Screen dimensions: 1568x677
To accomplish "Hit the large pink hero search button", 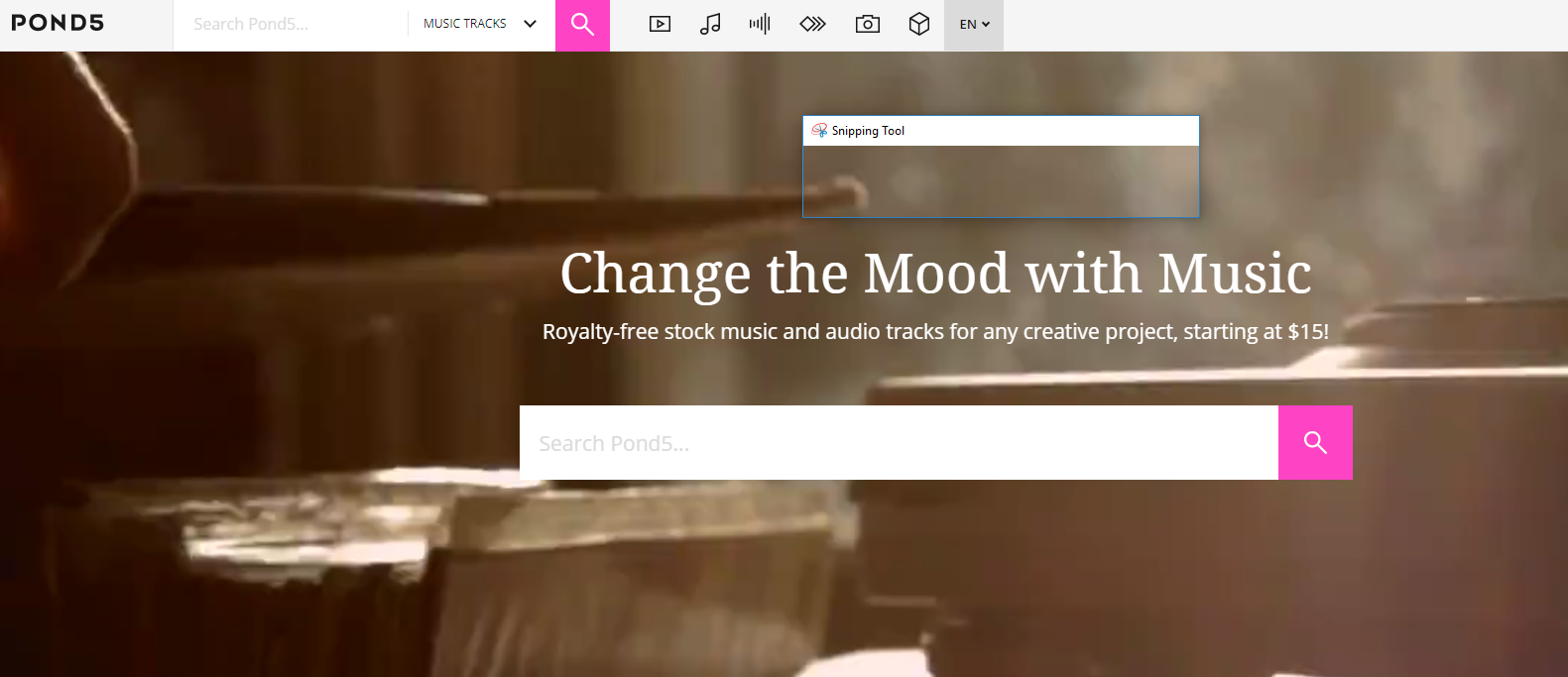I will point(1315,442).
